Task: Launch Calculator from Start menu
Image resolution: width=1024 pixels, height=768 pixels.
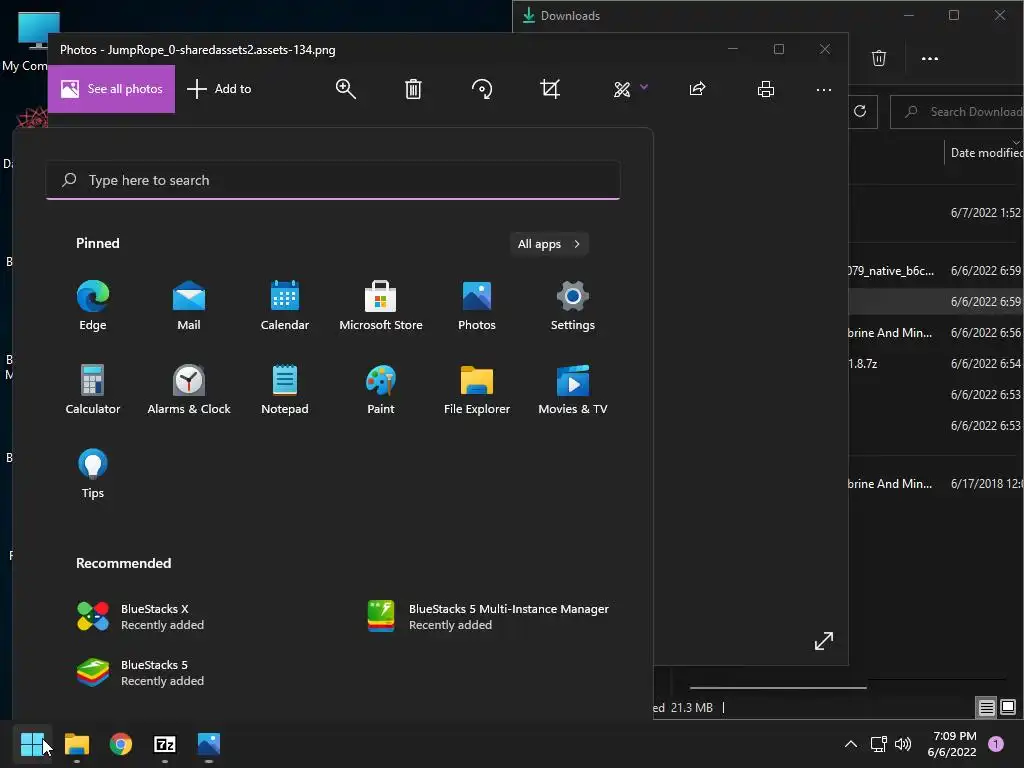Action: pos(93,390)
